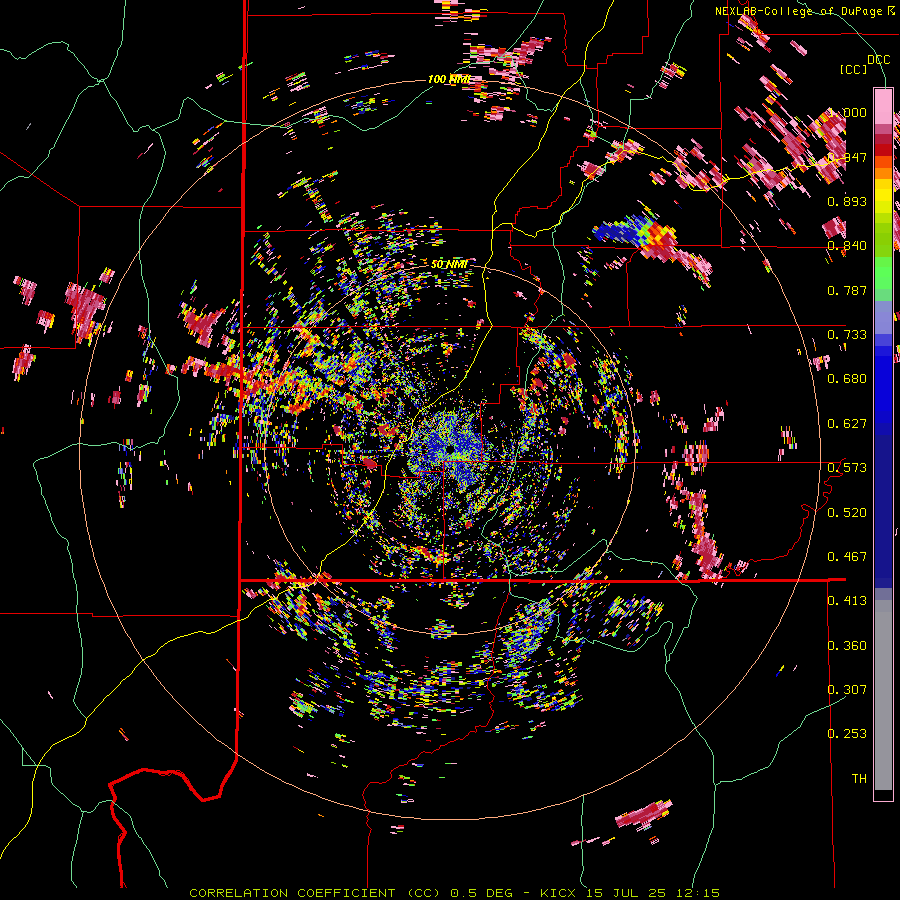The image size is (900, 900).
Task: Click the Correlation Coefficient KICX caption
Action: 454,893
